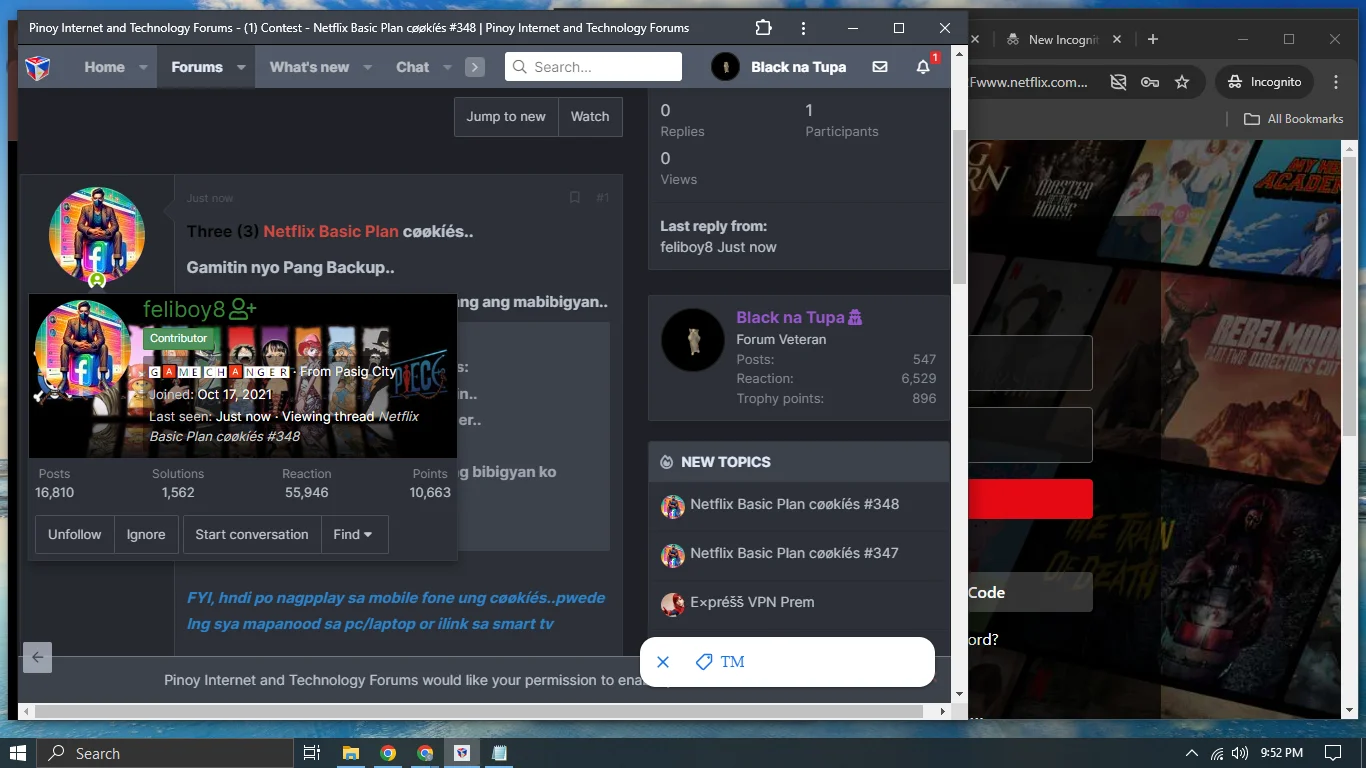Click the Black na Tupa sidebar avatar
Viewport: 1366px width, 768px height.
click(x=693, y=340)
